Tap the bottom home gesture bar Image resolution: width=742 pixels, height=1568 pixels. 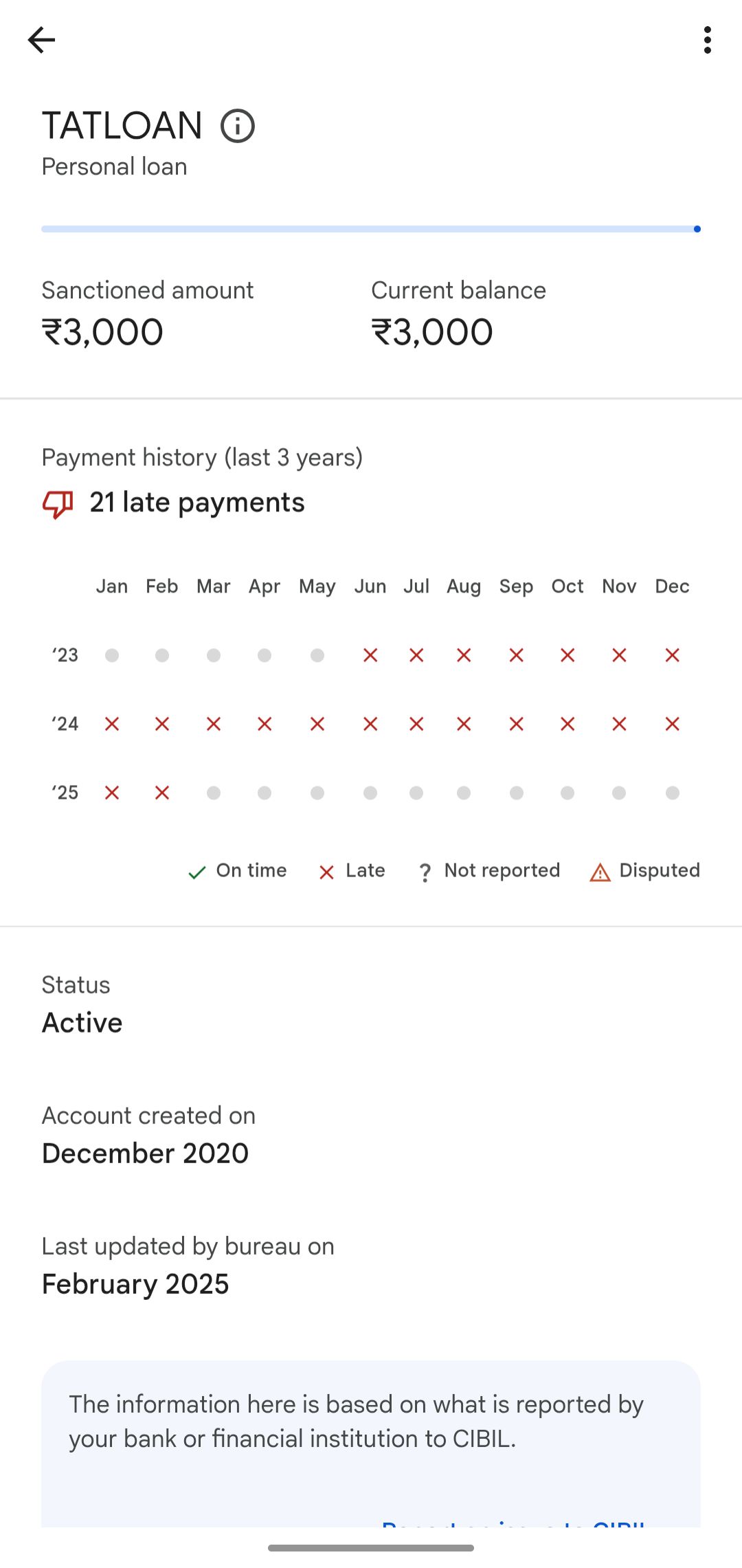click(x=371, y=1548)
